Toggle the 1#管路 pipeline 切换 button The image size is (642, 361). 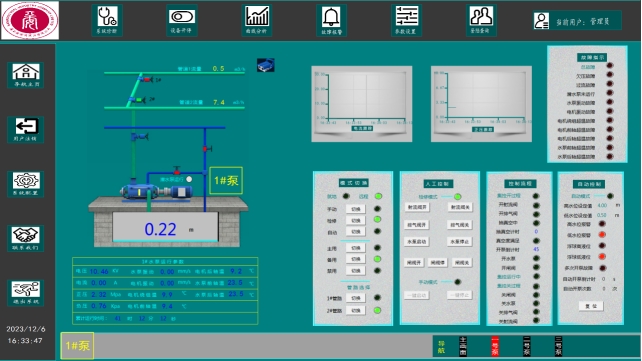pyautogui.click(x=355, y=298)
